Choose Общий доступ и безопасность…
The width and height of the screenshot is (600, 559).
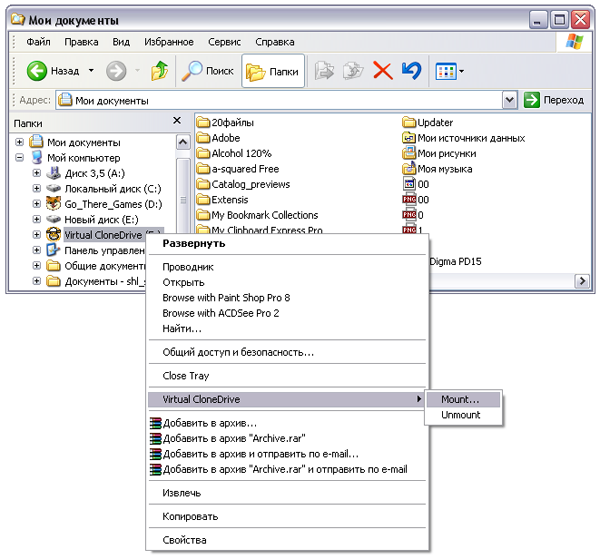click(x=287, y=352)
